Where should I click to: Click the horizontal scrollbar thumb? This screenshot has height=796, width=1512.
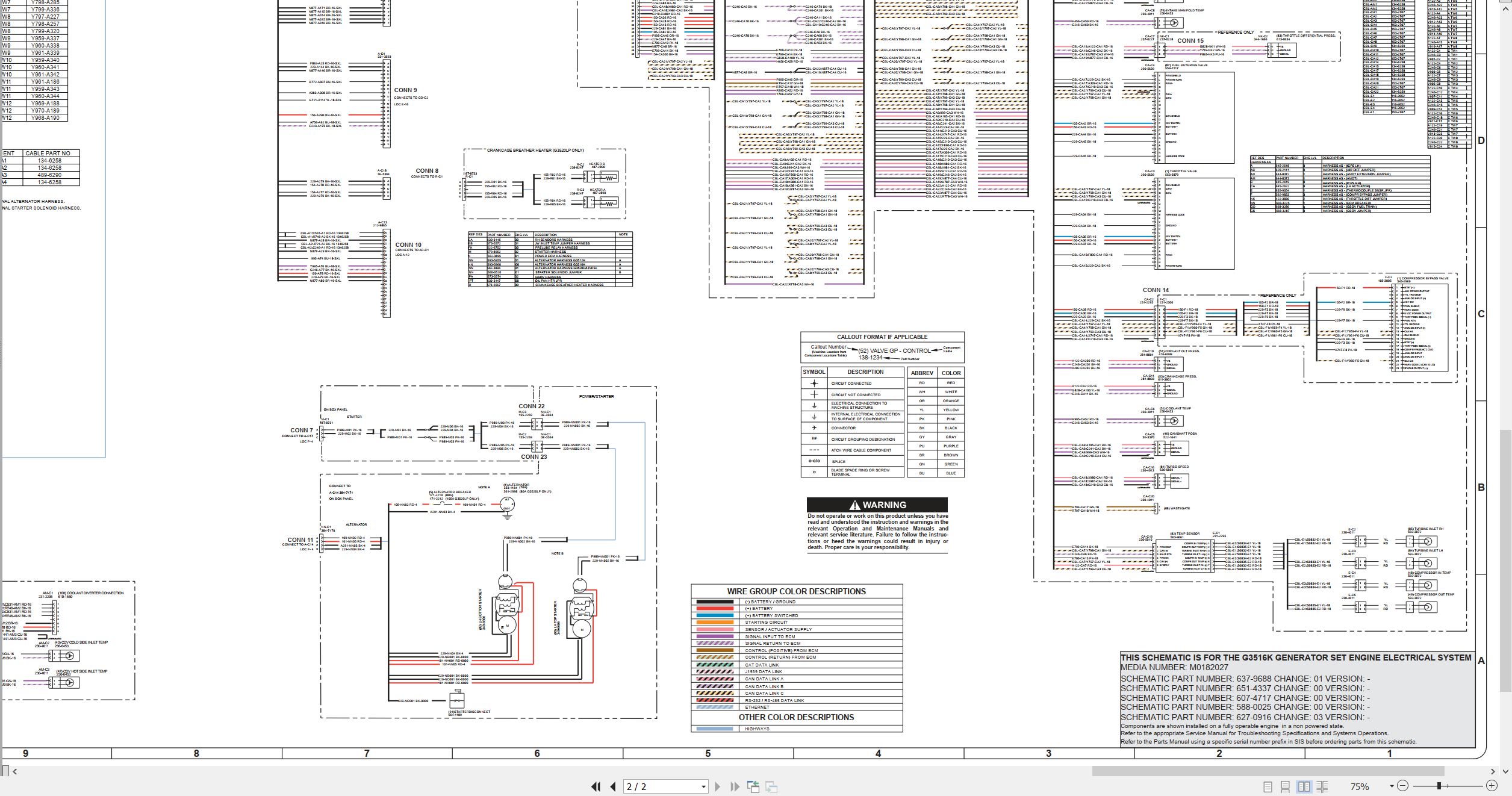pyautogui.click(x=1268, y=771)
